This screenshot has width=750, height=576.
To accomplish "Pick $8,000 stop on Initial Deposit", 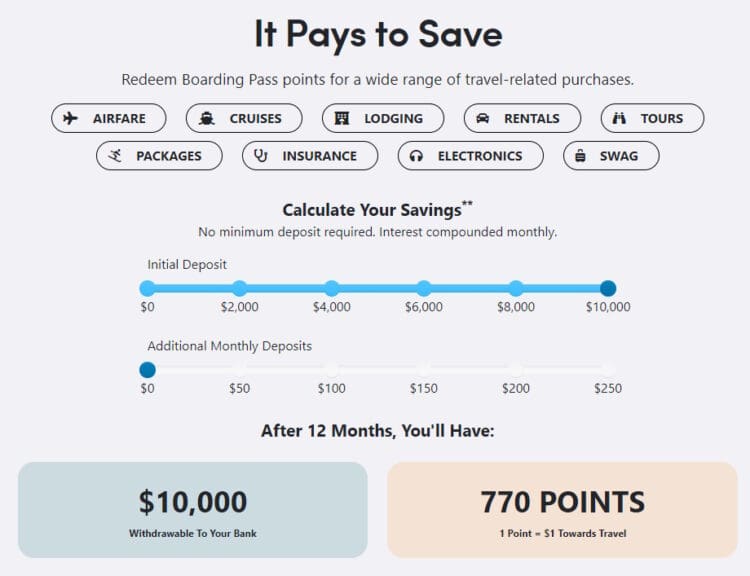I will click(516, 288).
